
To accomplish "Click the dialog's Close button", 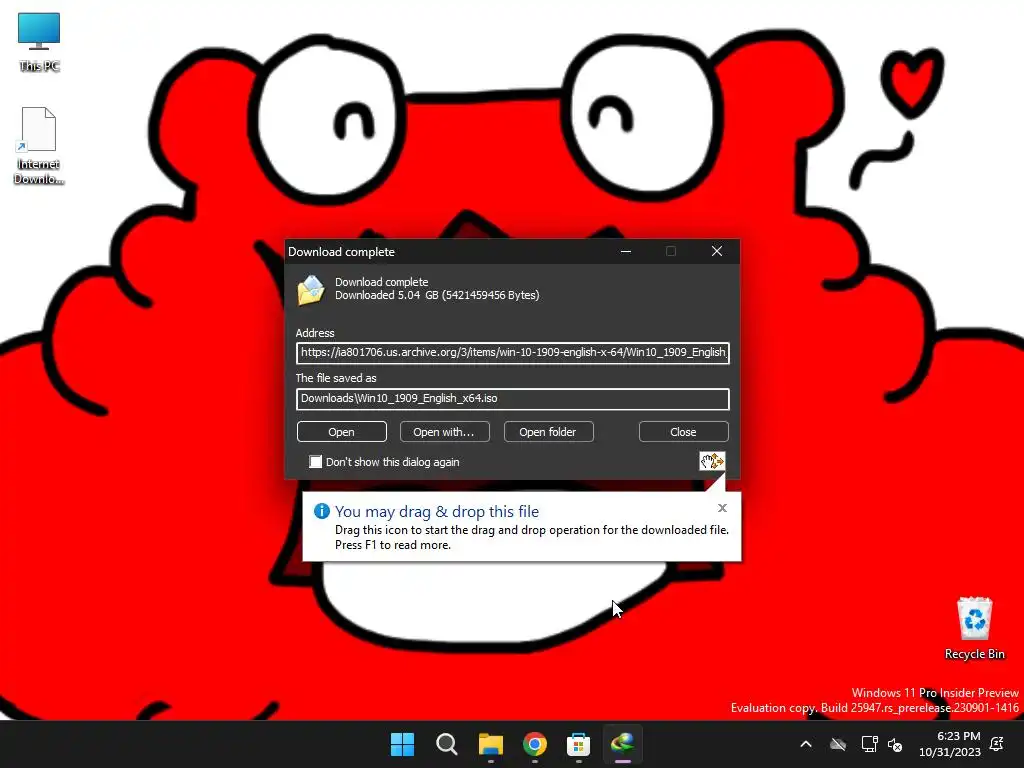I will [x=683, y=432].
